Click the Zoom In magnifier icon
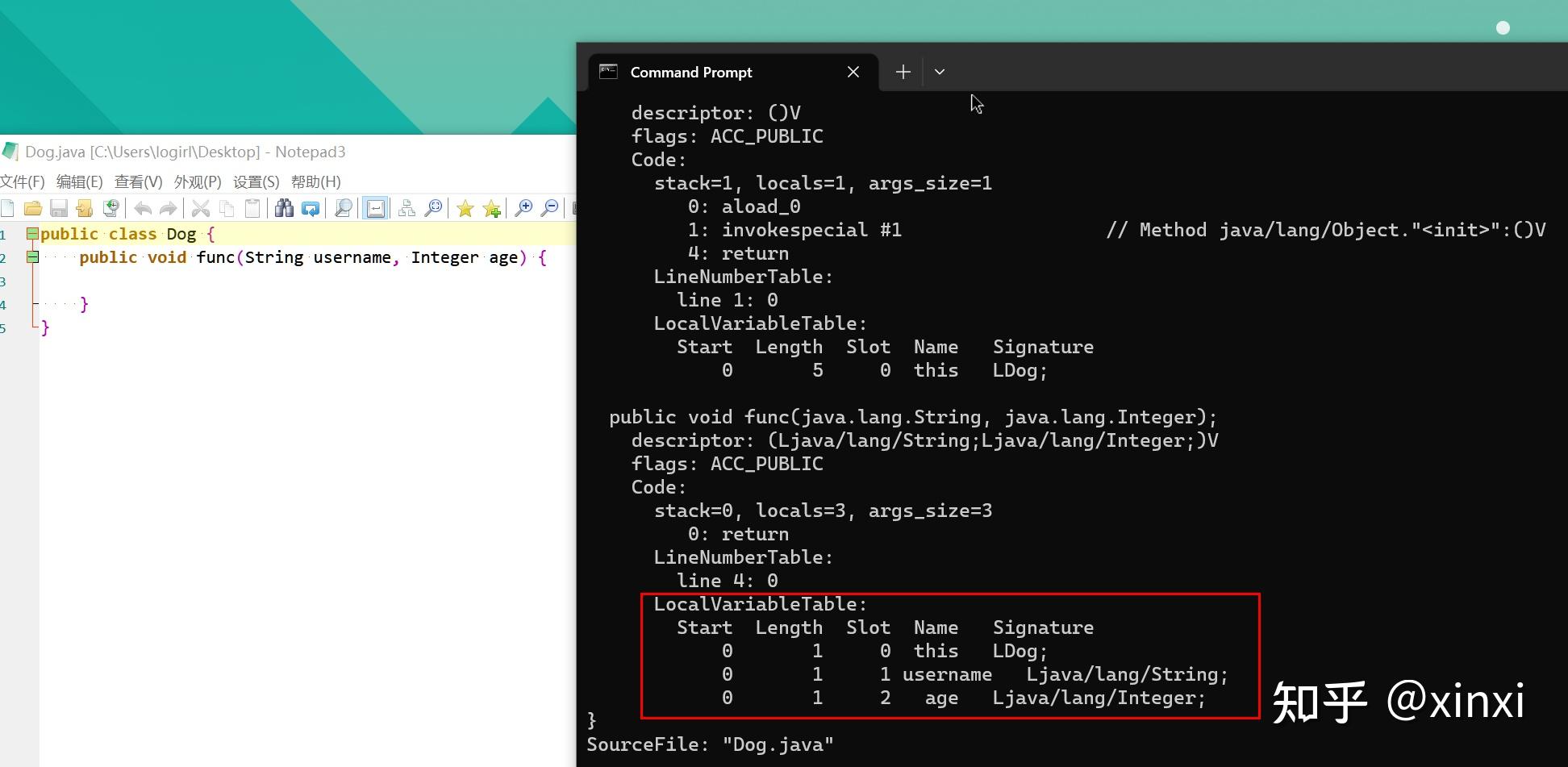 pos(523,208)
